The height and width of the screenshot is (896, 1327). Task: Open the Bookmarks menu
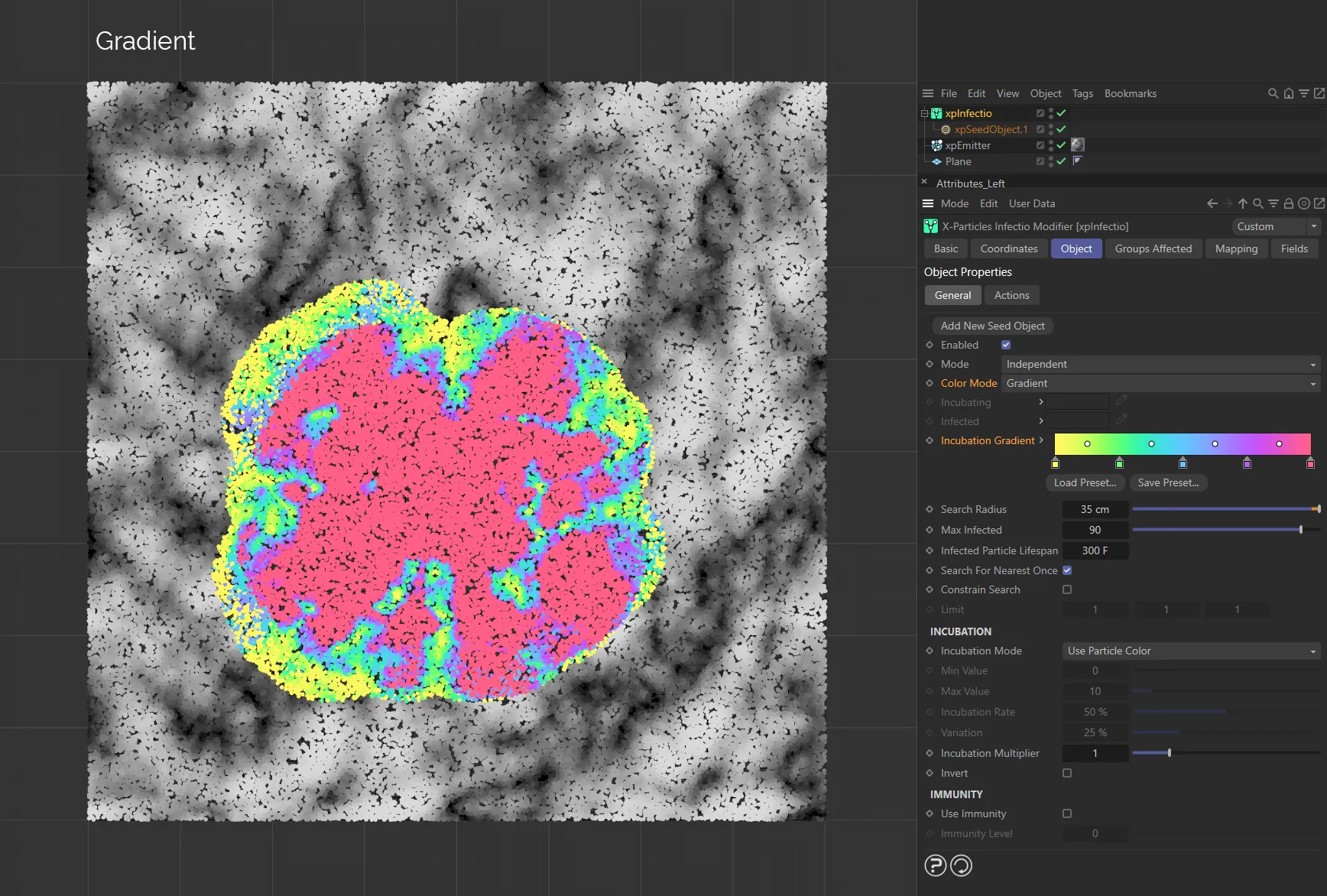click(x=1130, y=93)
